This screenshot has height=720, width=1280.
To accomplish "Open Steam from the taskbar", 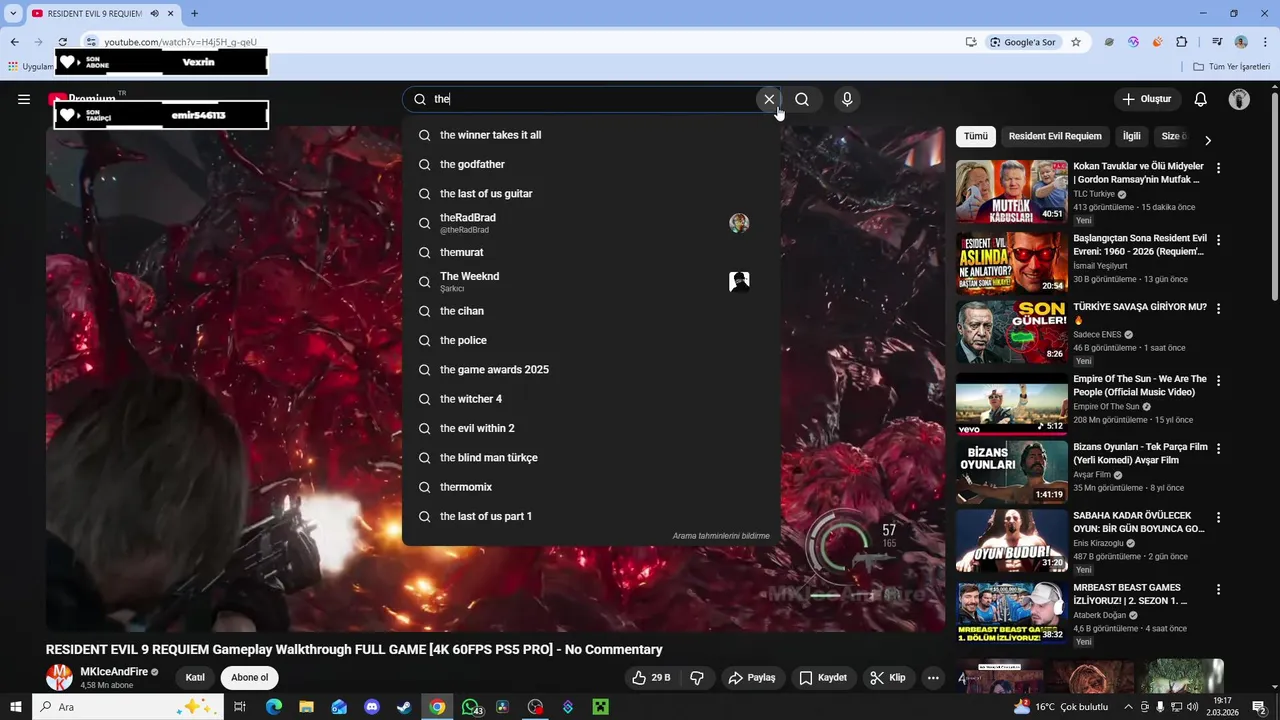I will (x=404, y=707).
